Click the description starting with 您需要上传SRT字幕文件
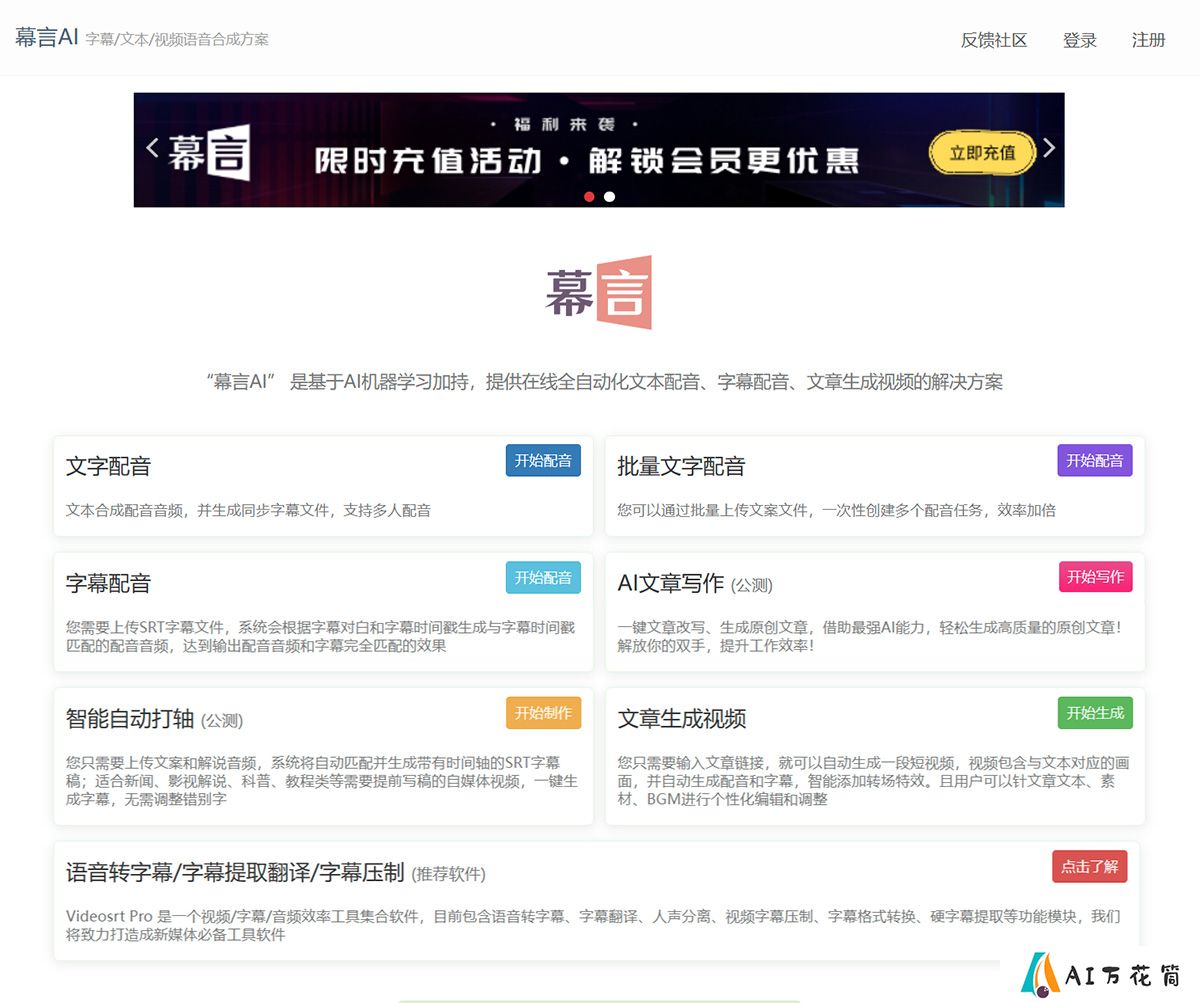1200x1003 pixels. click(320, 637)
